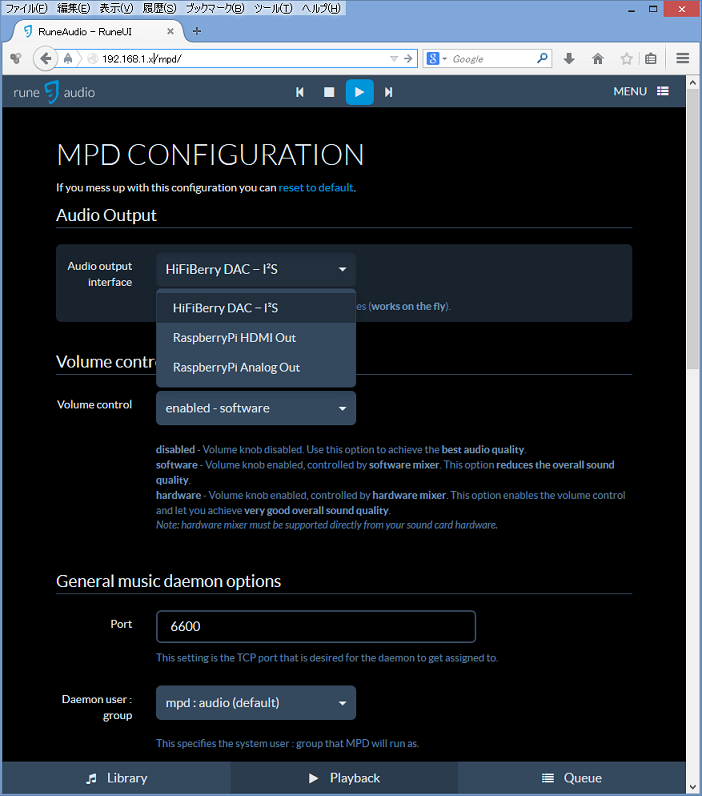The image size is (702, 796).
Task: Open Daemon user : group dropdown
Action: pos(256,703)
